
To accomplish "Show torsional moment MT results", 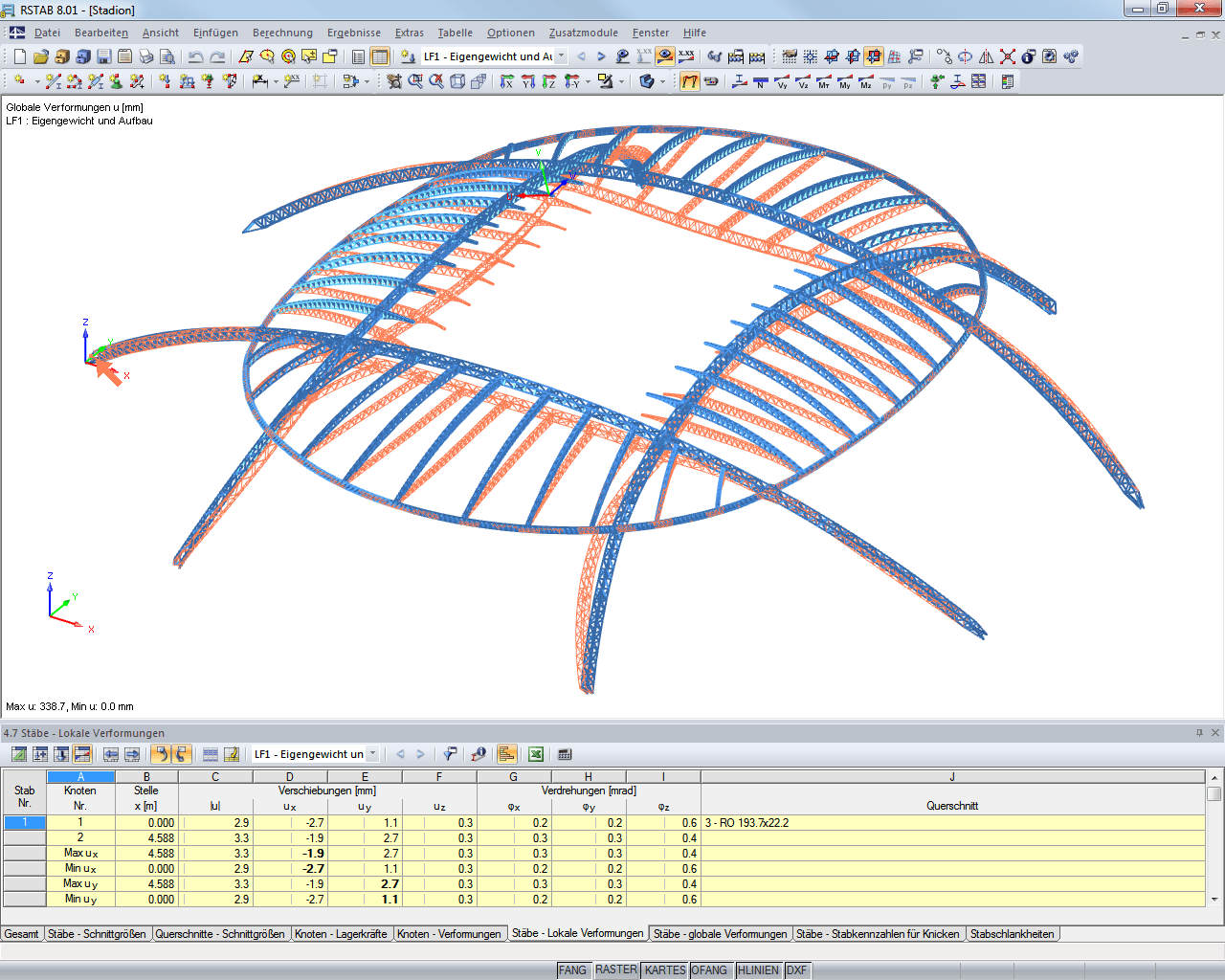I will tap(824, 81).
